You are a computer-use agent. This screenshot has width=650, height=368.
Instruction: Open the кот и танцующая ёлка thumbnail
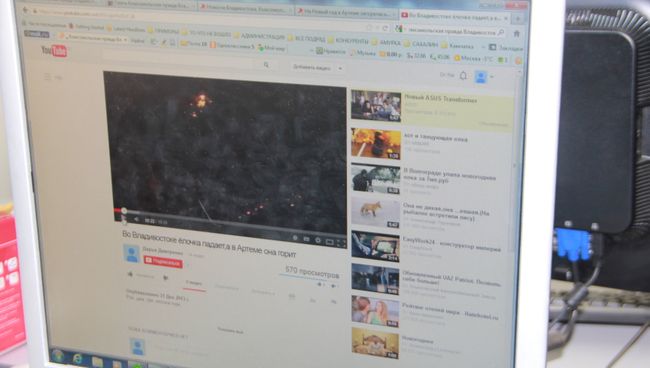(x=376, y=143)
